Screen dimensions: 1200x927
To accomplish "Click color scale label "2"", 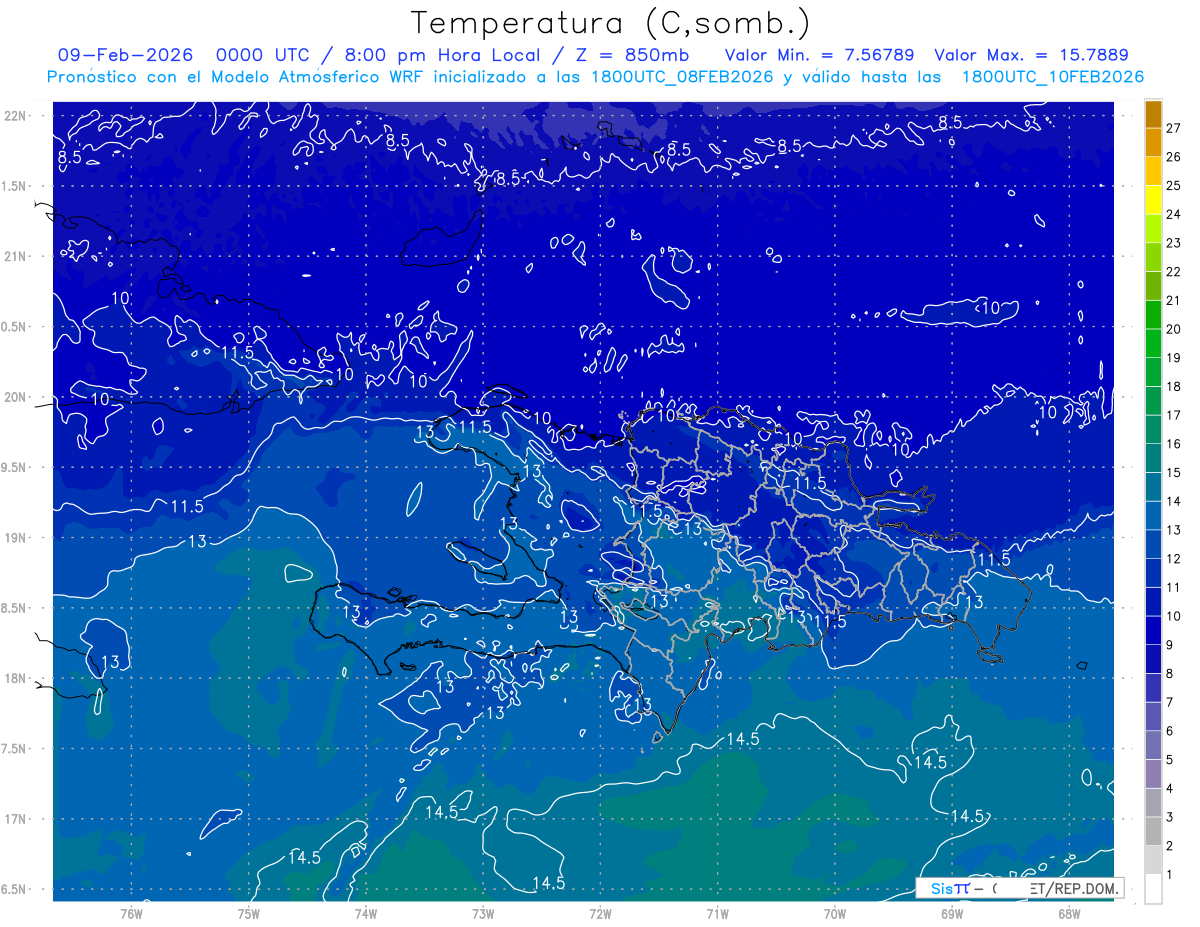I will (1170, 847).
